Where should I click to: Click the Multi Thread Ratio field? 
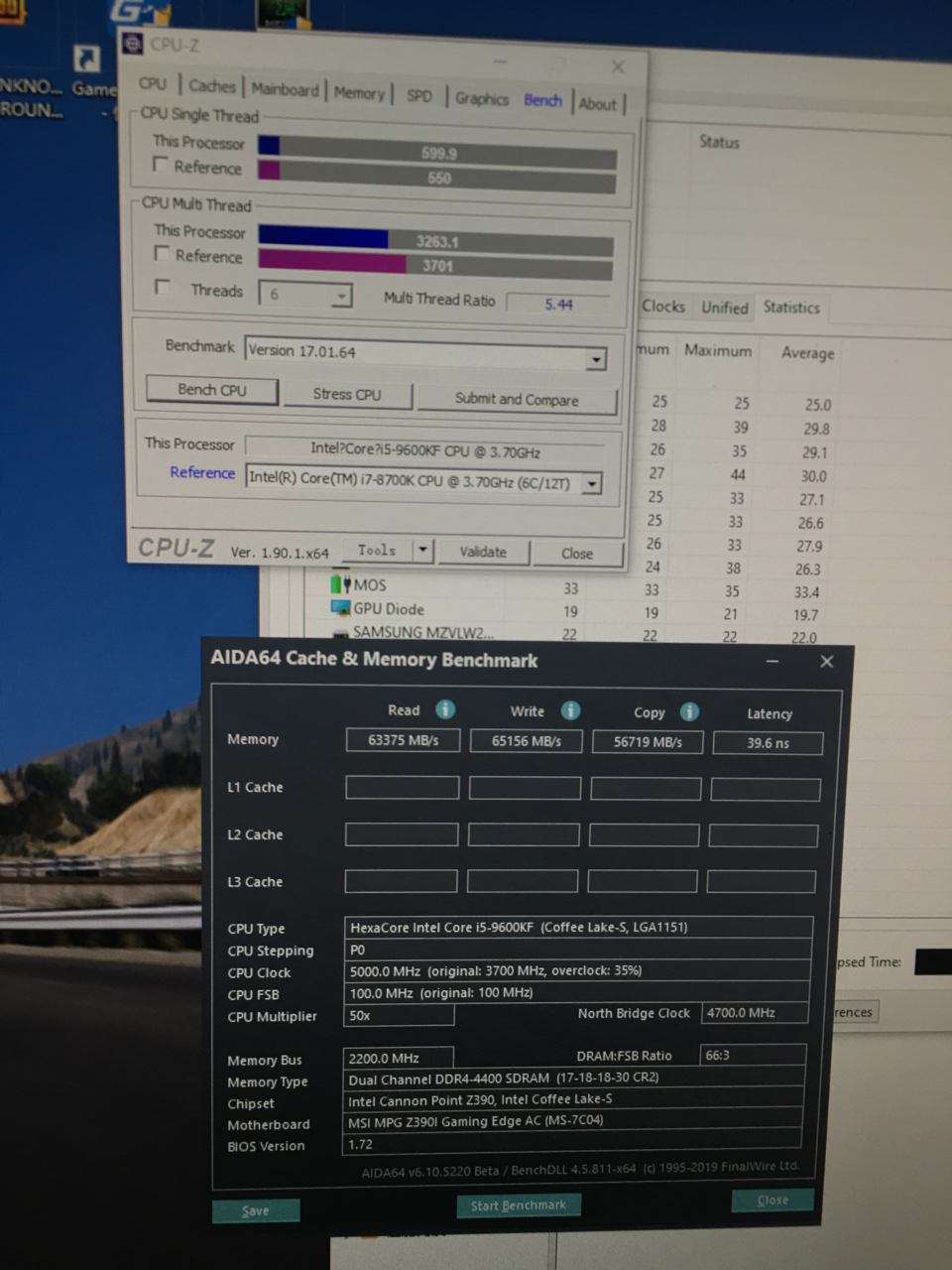[558, 304]
